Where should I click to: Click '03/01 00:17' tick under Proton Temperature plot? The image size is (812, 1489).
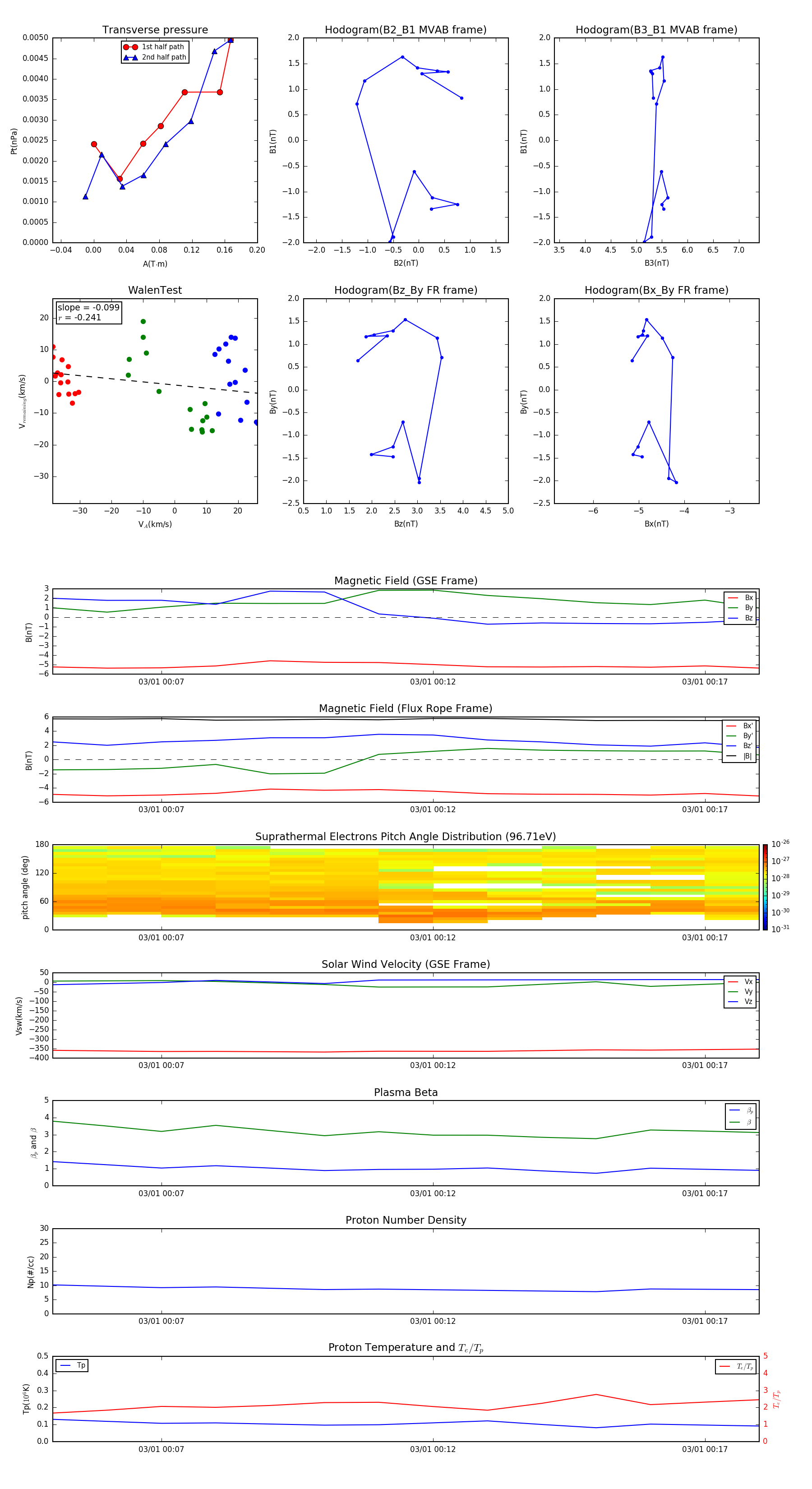coord(705,1449)
